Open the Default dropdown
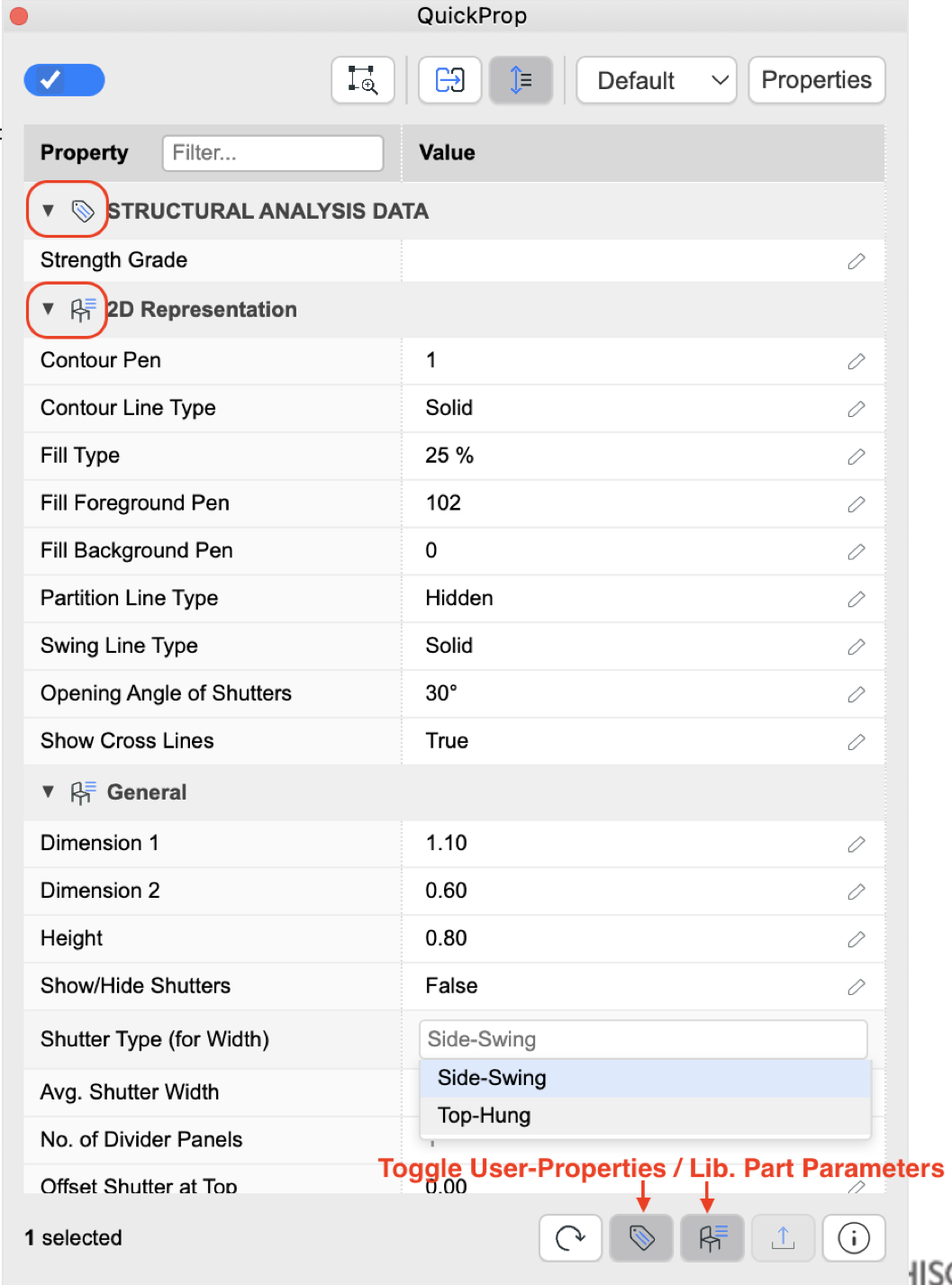The height and width of the screenshot is (1285, 952). [x=657, y=80]
